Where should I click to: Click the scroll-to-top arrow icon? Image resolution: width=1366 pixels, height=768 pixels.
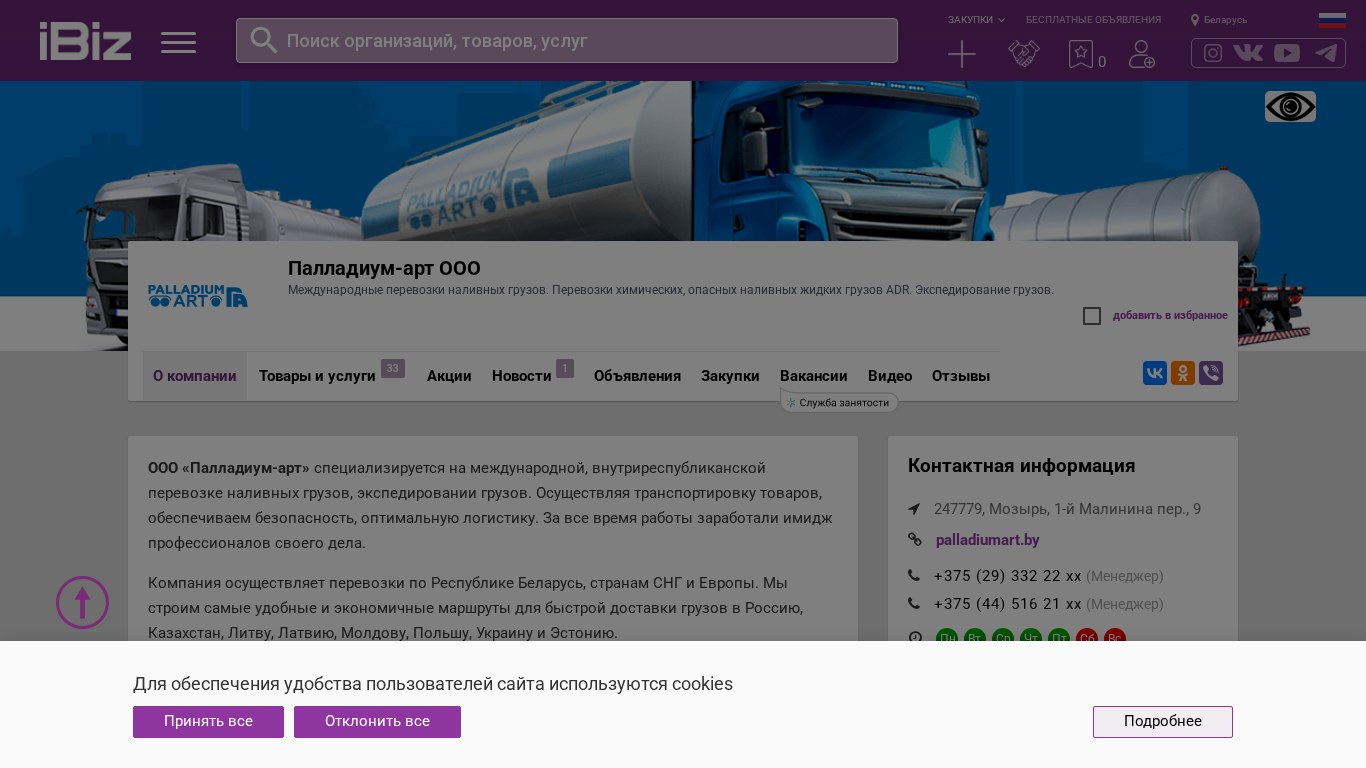[x=83, y=602]
